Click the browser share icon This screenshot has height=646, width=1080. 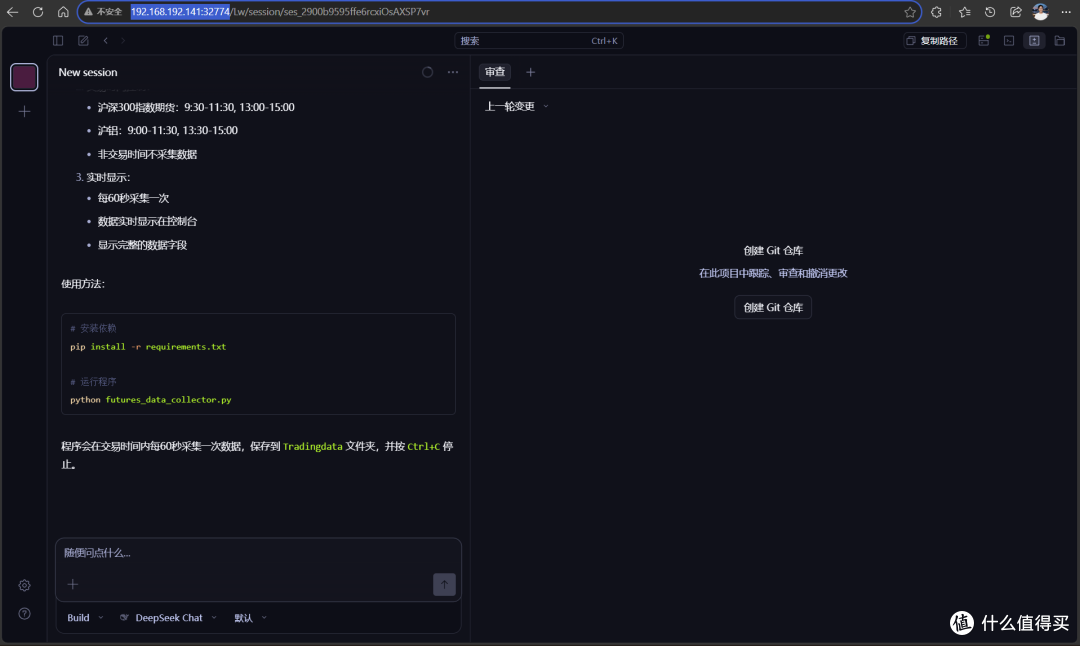(1015, 12)
